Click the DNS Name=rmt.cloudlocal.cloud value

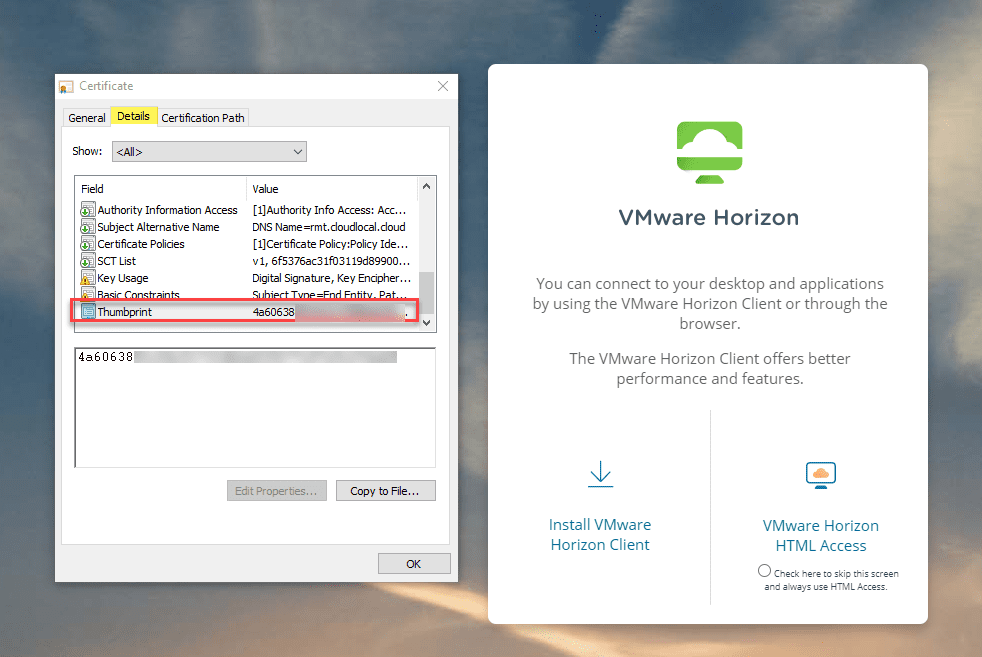pos(328,227)
